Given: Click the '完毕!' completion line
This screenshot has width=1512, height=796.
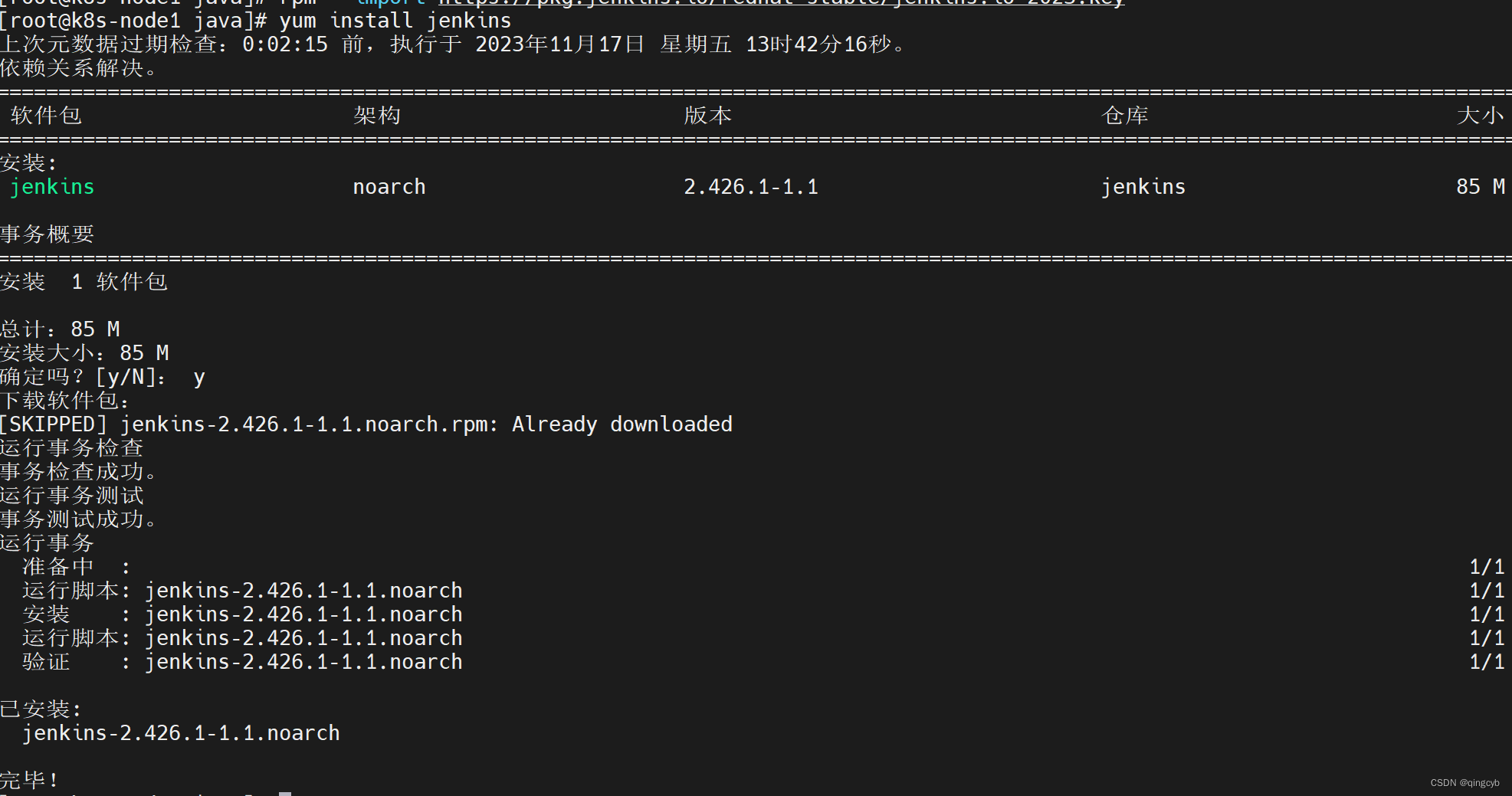Looking at the screenshot, I should [x=29, y=781].
